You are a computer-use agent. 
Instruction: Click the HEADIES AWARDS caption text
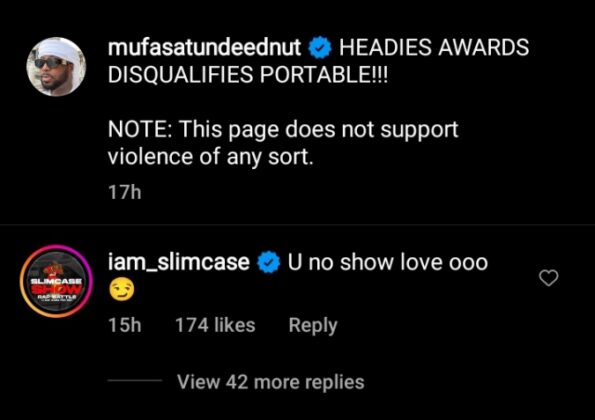[434, 47]
